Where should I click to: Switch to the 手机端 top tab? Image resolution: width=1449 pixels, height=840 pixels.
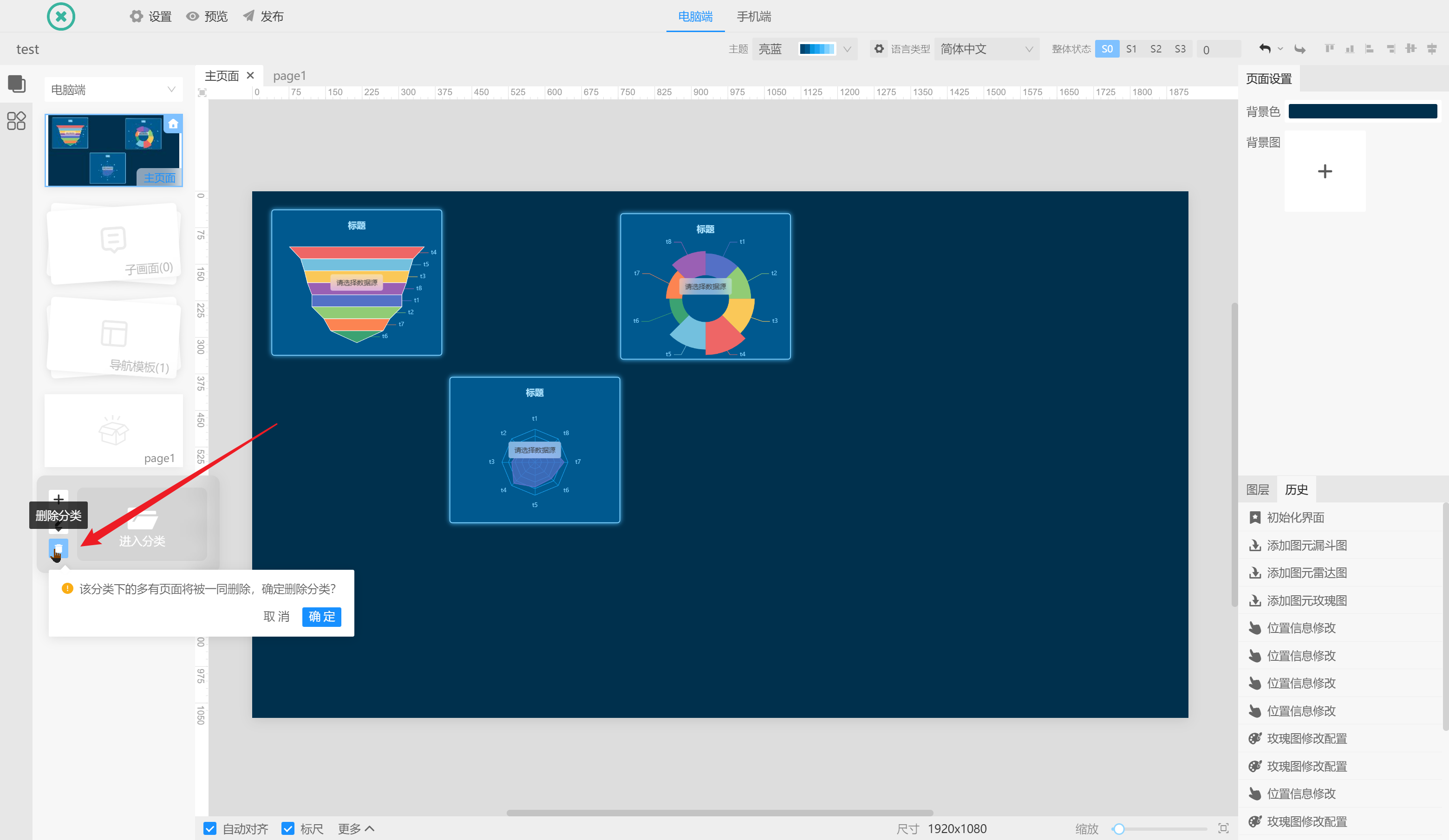754,16
